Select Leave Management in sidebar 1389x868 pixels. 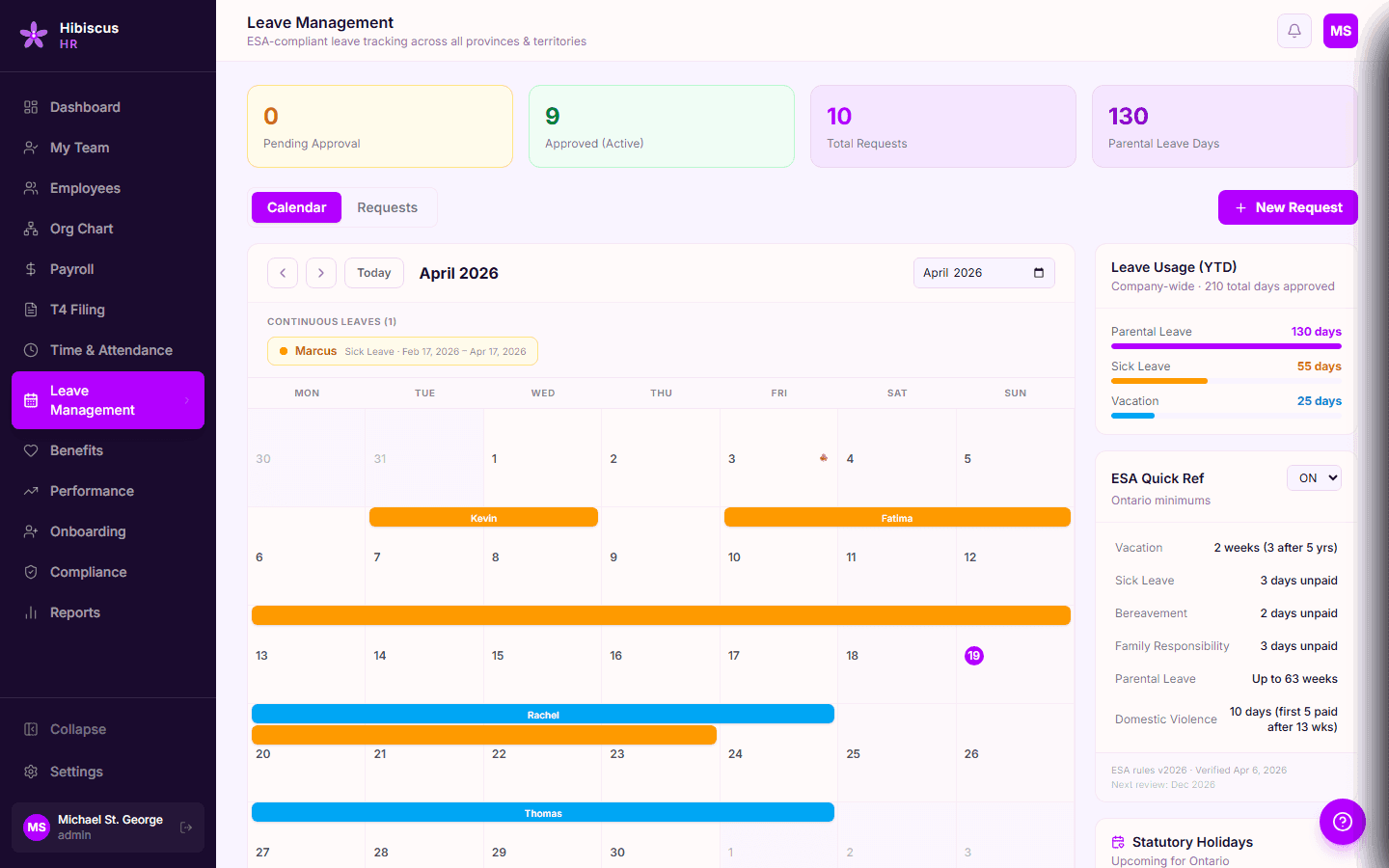point(108,400)
